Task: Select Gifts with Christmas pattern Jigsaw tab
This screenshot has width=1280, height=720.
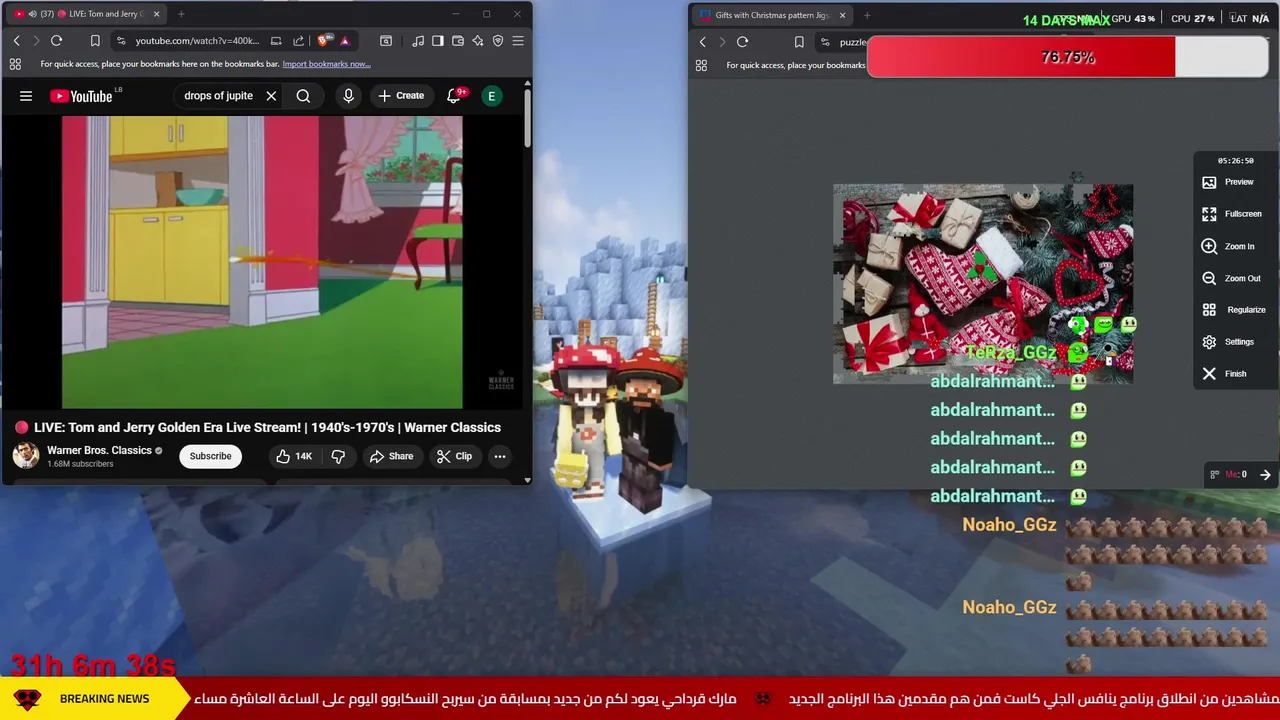Action: coord(772,15)
